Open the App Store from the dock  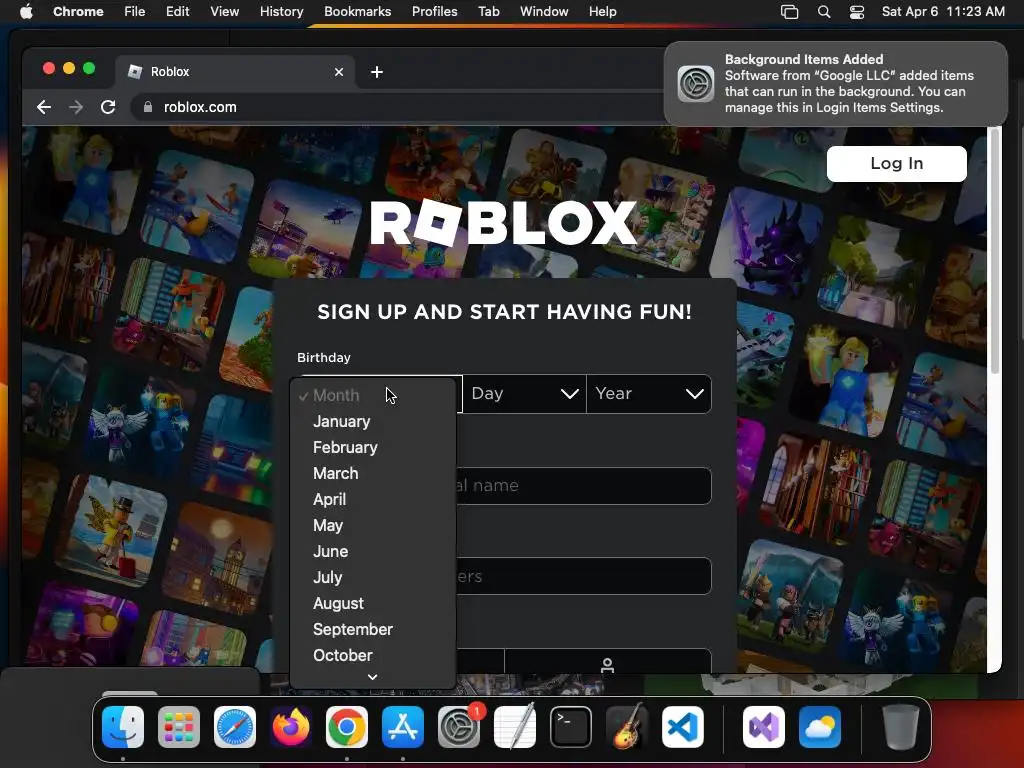point(403,727)
